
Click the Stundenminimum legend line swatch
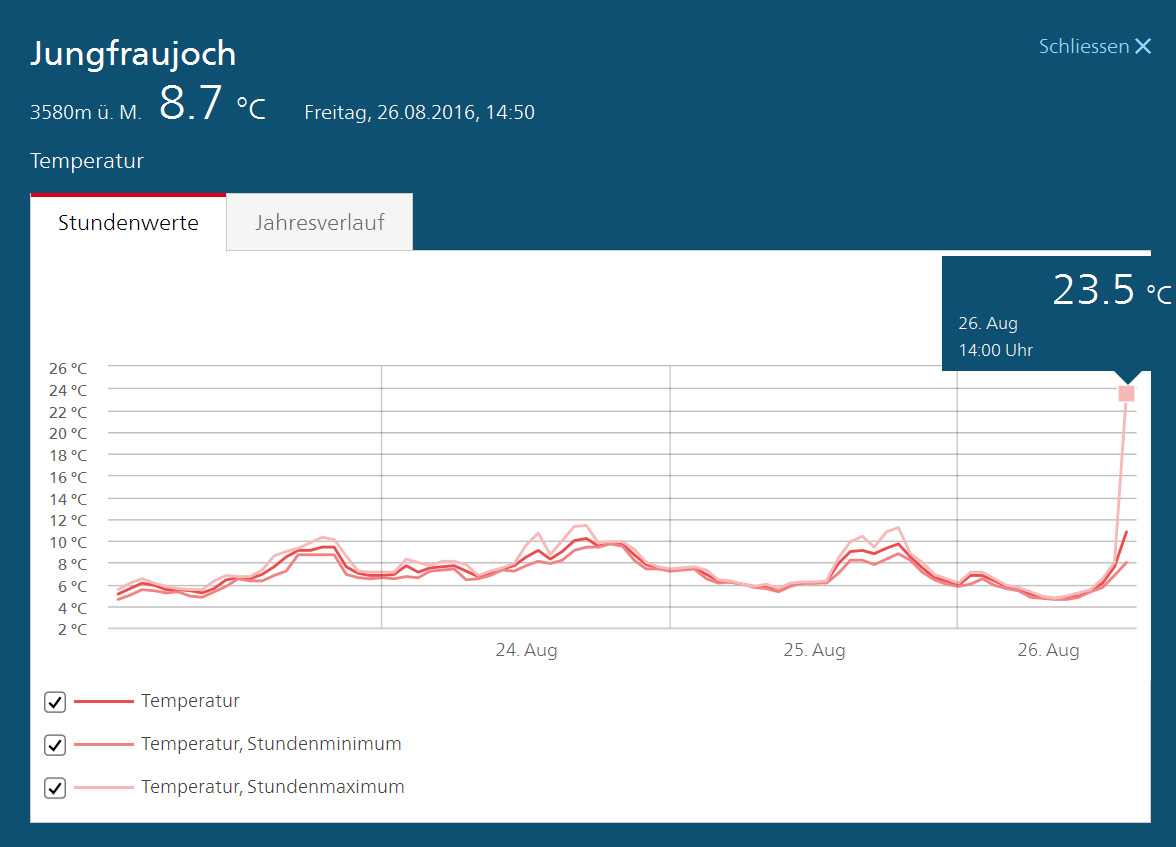tap(103, 745)
